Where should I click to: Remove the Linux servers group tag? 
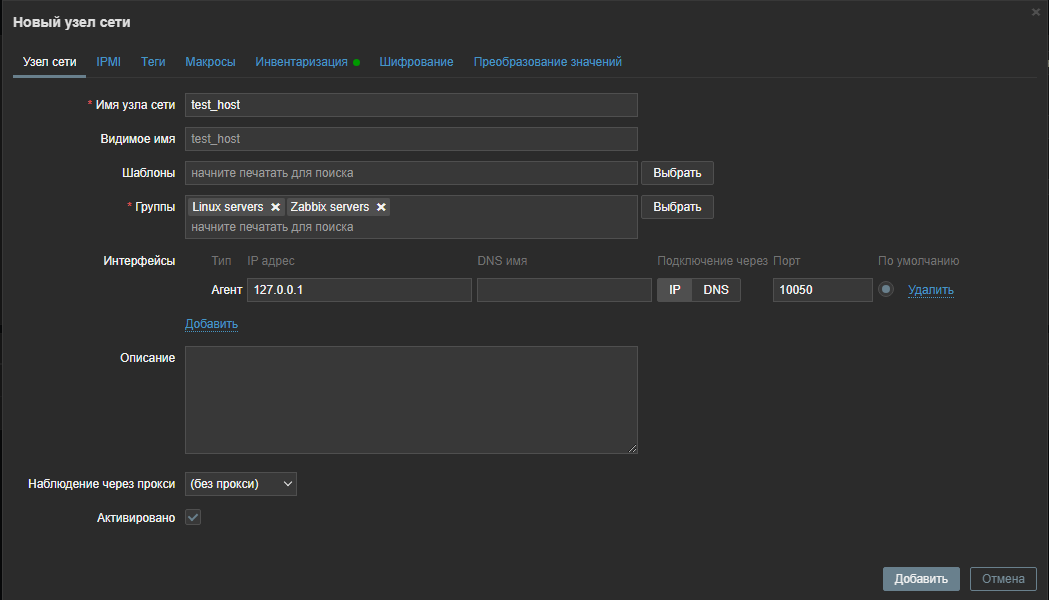point(275,207)
